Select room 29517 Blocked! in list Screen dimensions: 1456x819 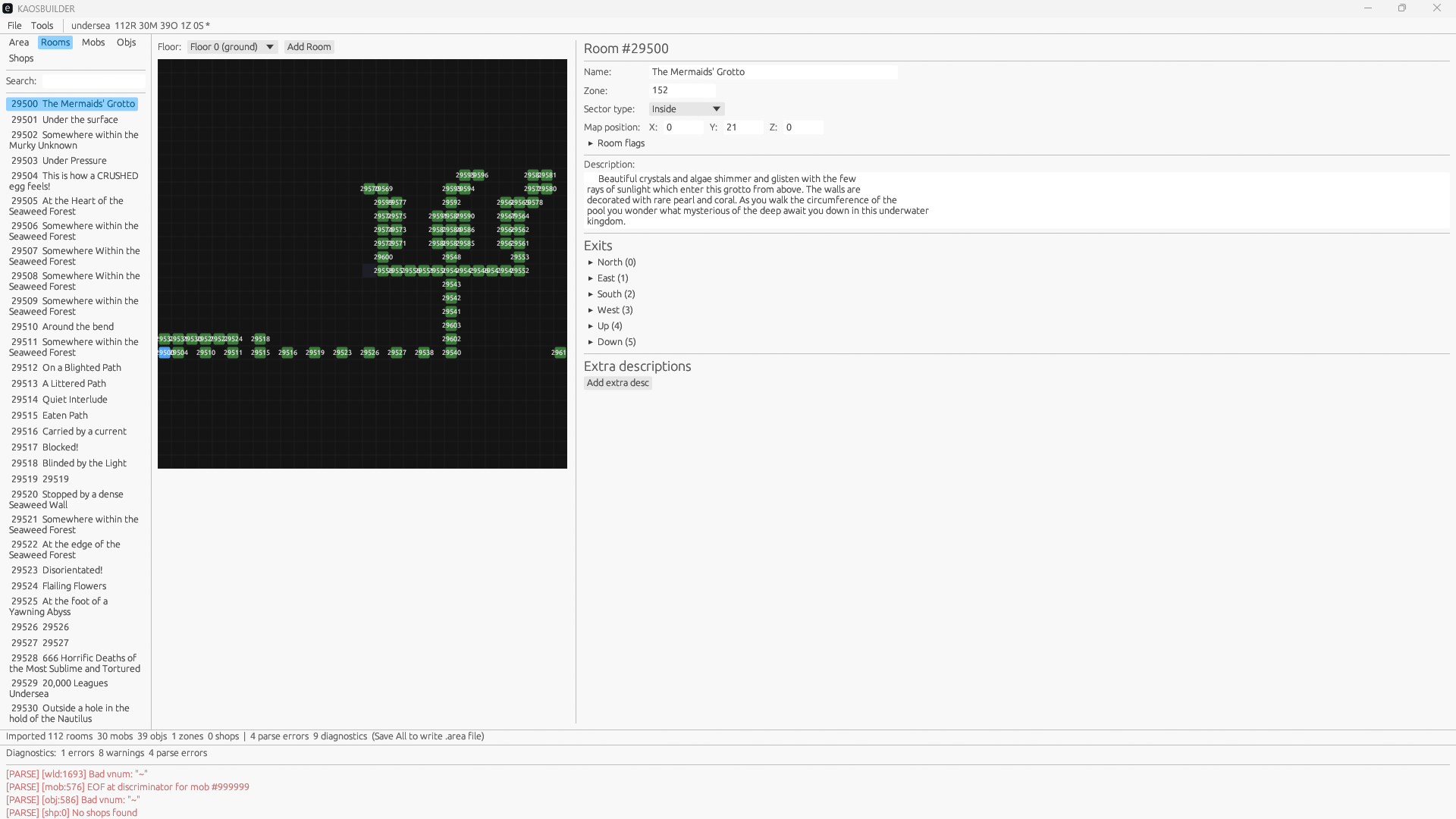[x=45, y=447]
